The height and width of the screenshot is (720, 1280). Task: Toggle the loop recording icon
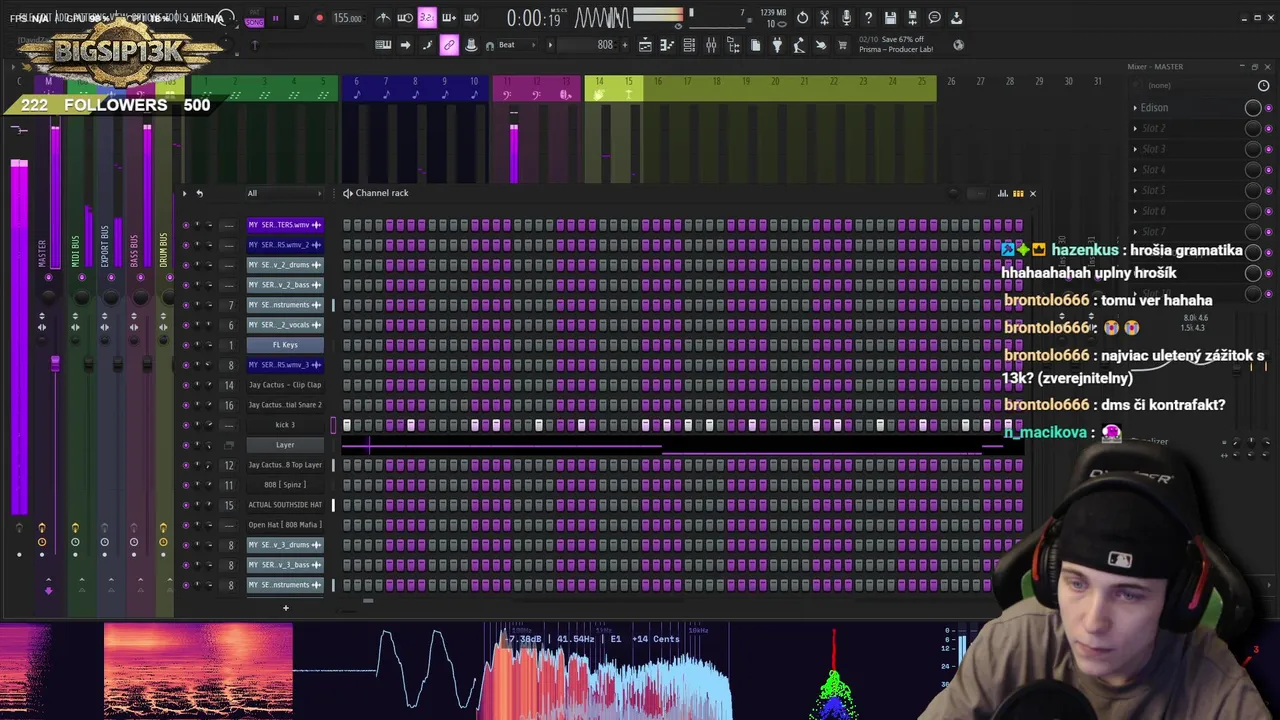tap(472, 18)
